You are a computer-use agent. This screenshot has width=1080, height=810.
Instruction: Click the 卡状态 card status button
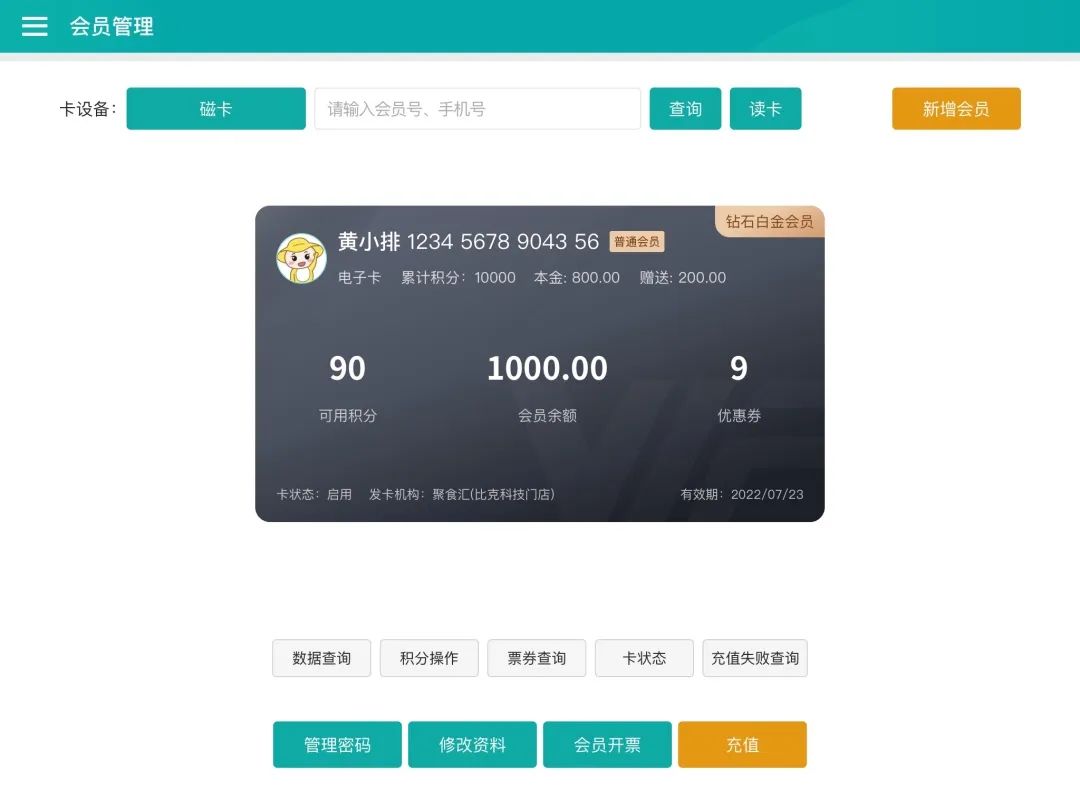[x=644, y=658]
